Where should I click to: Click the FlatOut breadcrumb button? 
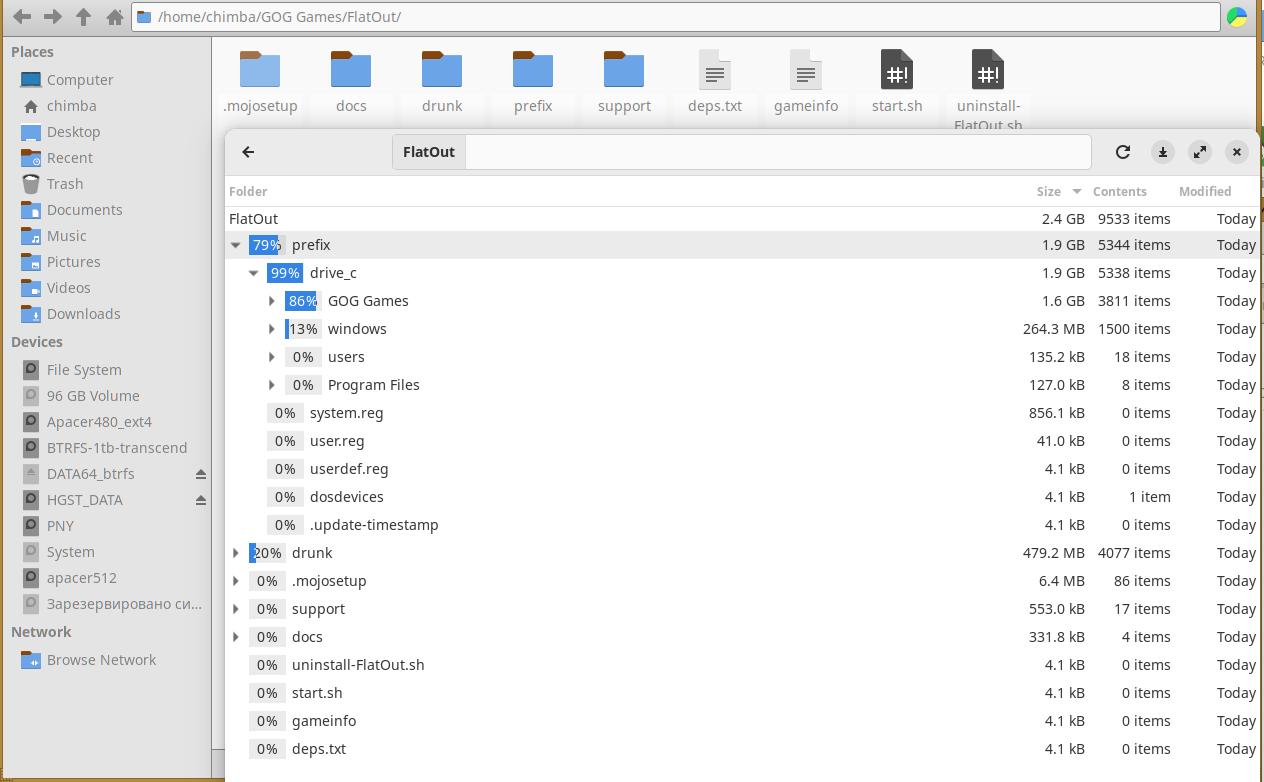point(429,152)
